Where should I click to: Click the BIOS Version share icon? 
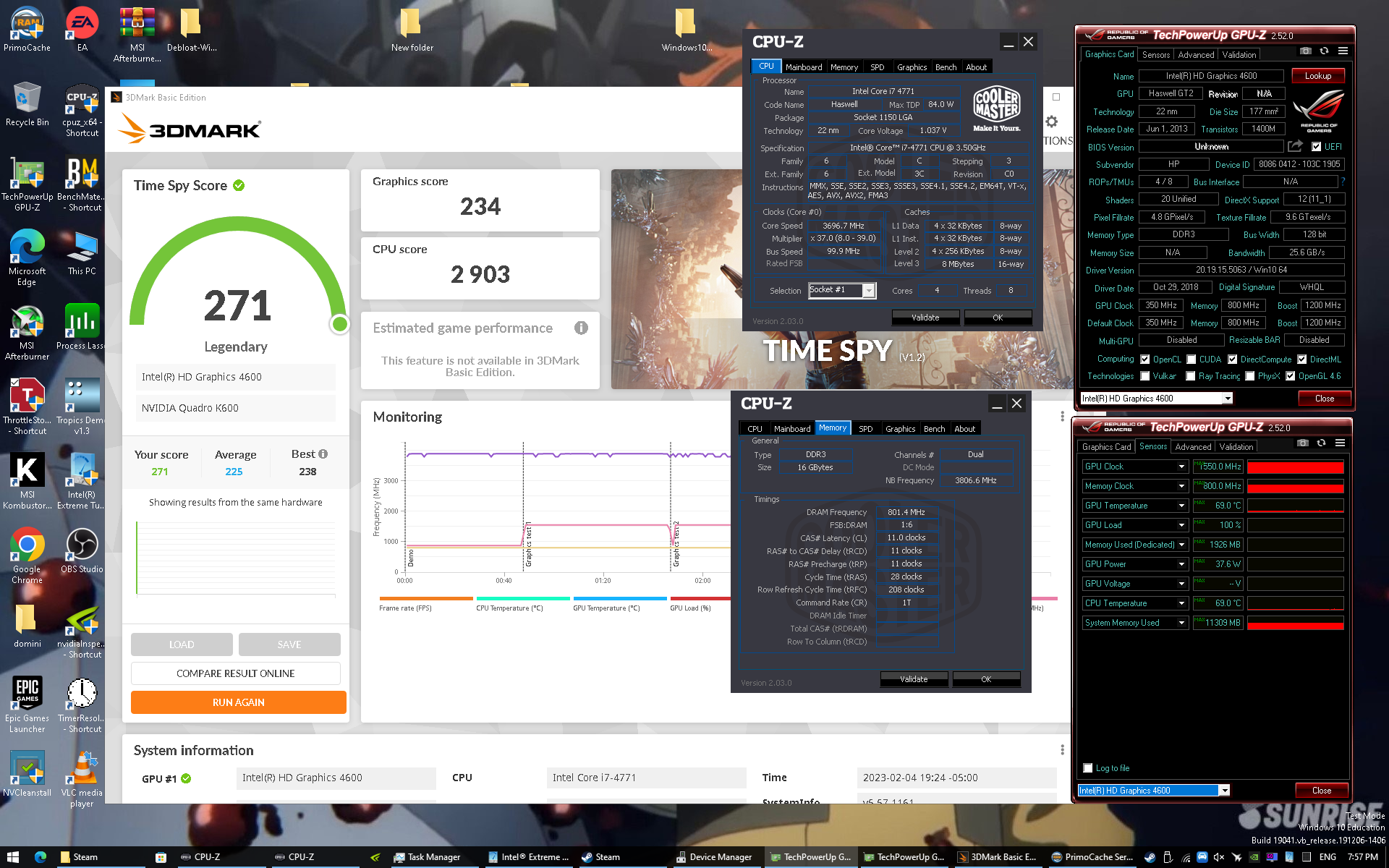pyautogui.click(x=1295, y=146)
